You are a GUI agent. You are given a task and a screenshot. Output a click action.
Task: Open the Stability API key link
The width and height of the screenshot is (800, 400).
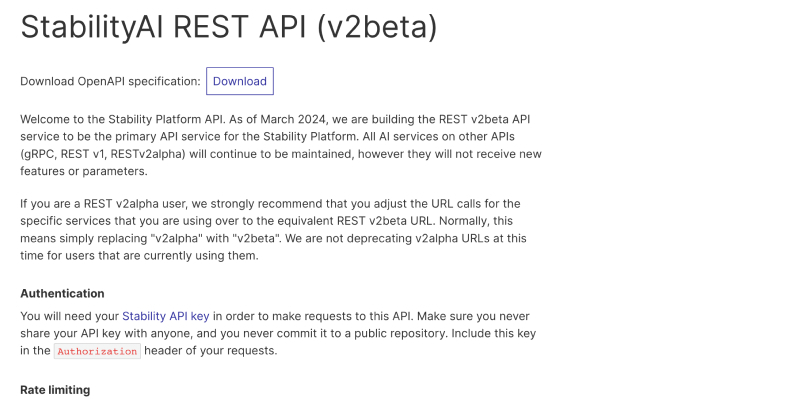[x=166, y=316]
